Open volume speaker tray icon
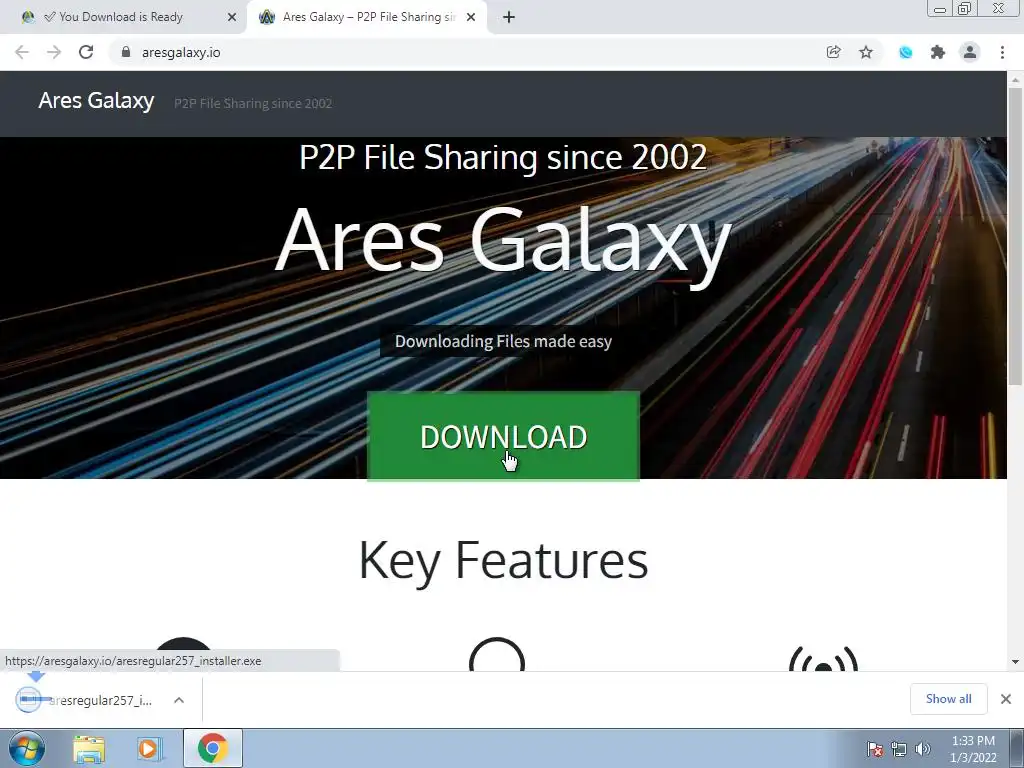The image size is (1024, 768). click(923, 749)
